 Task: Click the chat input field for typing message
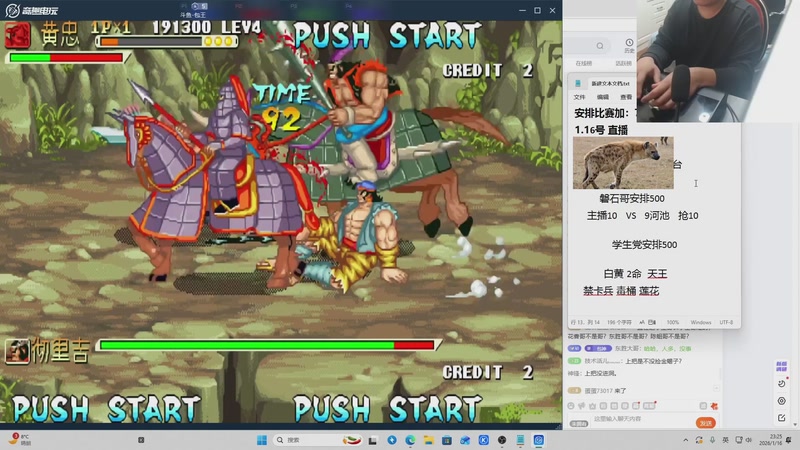[x=640, y=419]
